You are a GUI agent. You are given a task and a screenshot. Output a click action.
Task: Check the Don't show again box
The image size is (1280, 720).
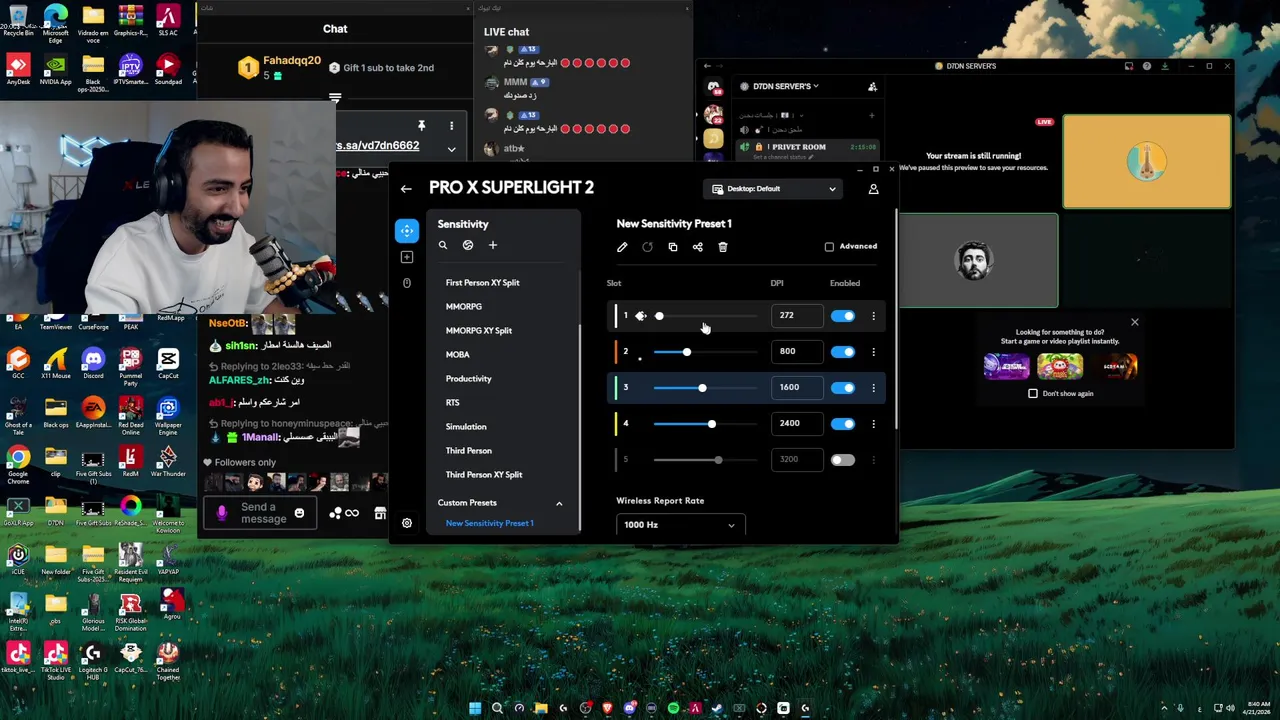[x=1033, y=393]
